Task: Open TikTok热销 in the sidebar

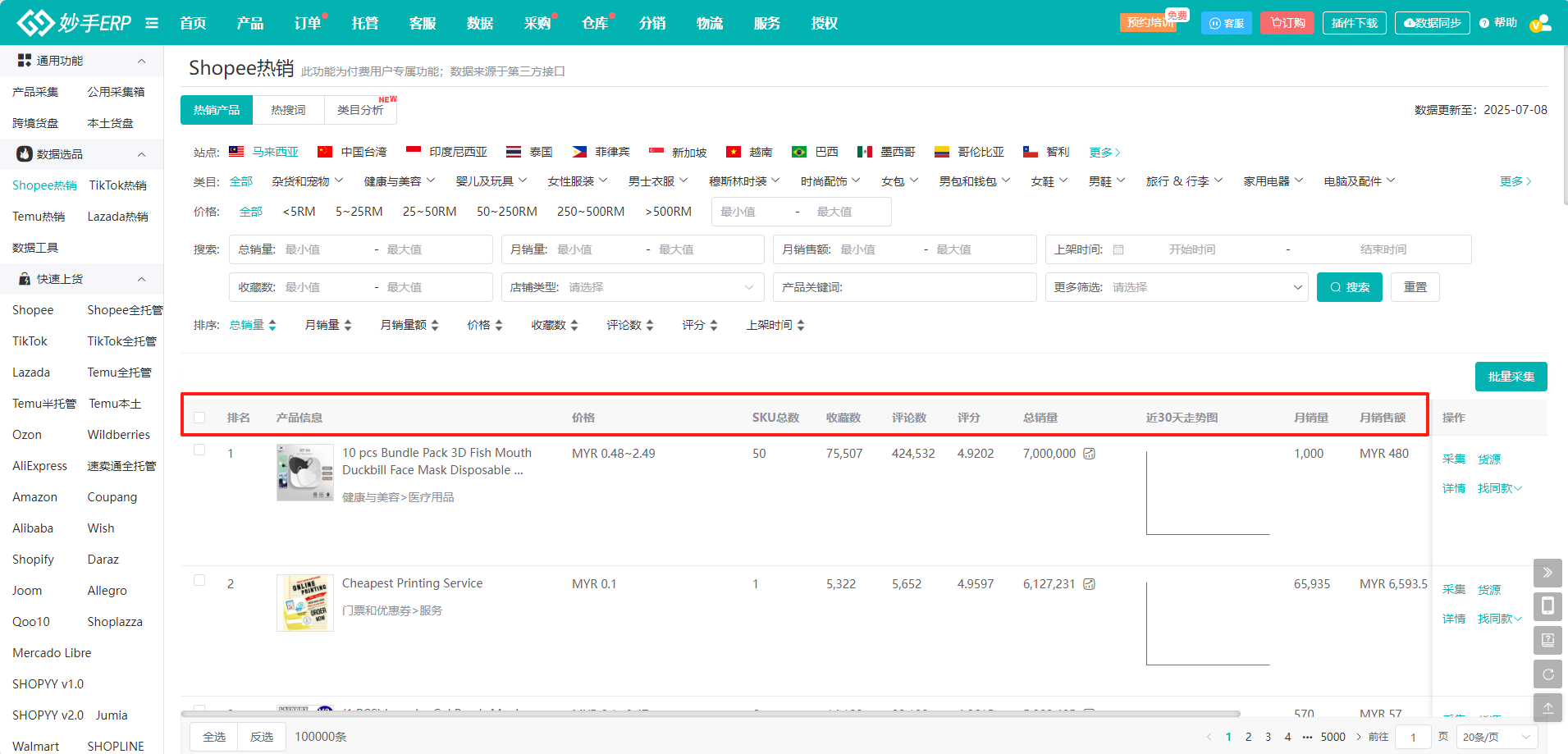Action: pyautogui.click(x=118, y=185)
